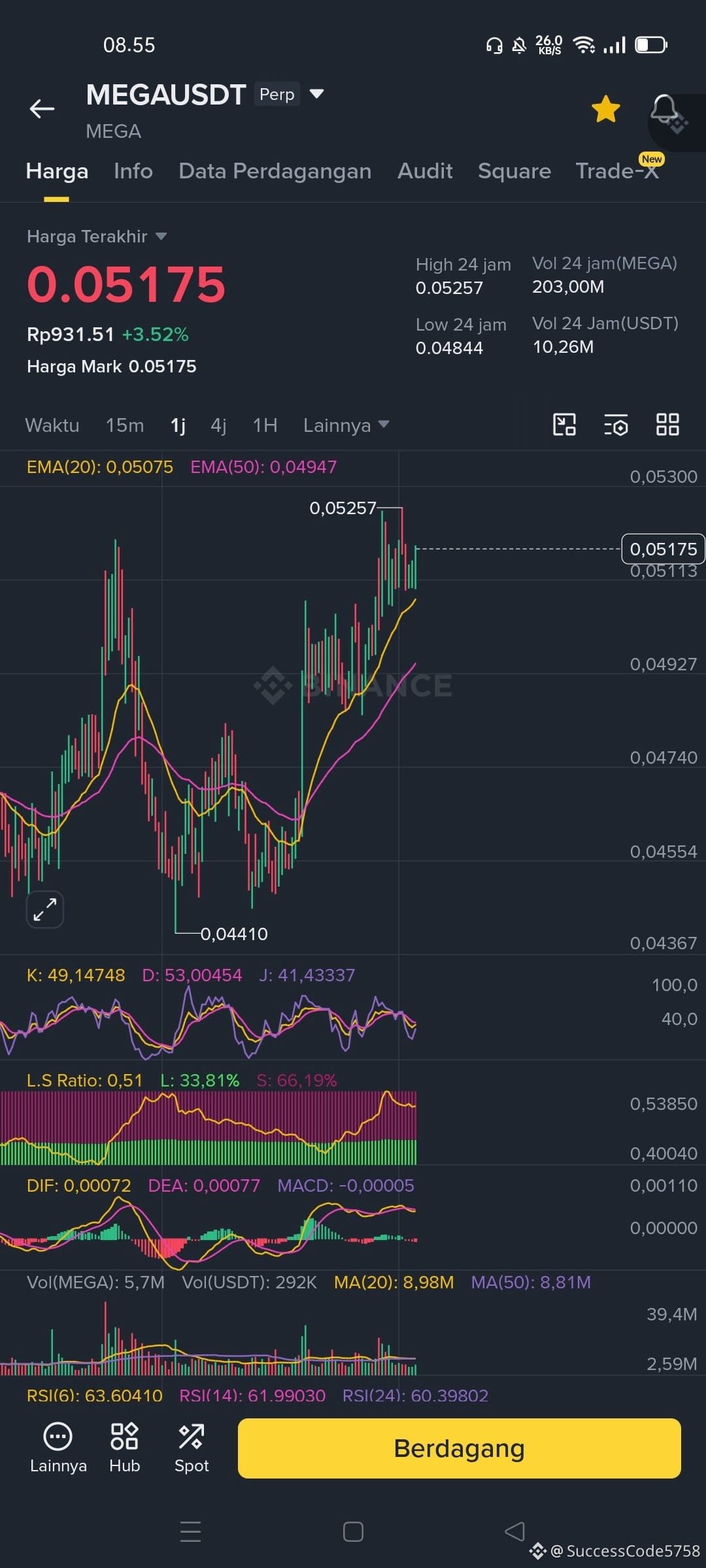The image size is (706, 1568).
Task: Select the 15m chart interval
Action: [125, 425]
